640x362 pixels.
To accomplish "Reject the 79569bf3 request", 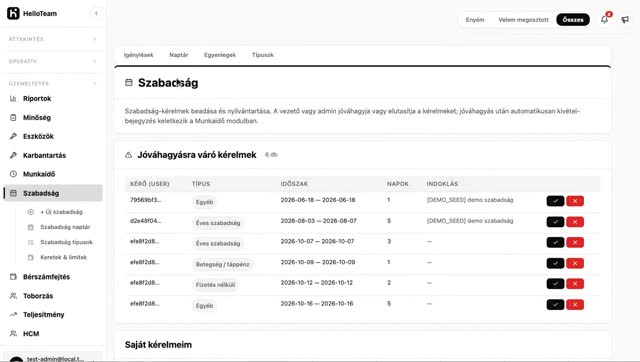I will coord(575,201).
